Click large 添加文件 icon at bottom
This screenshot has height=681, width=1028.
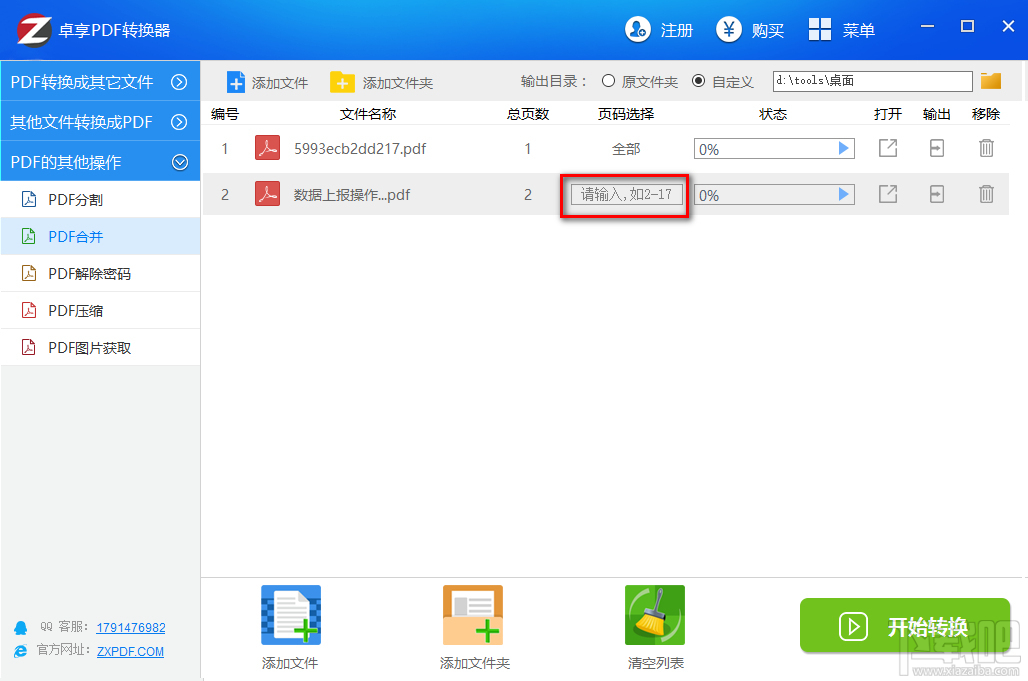[x=290, y=615]
